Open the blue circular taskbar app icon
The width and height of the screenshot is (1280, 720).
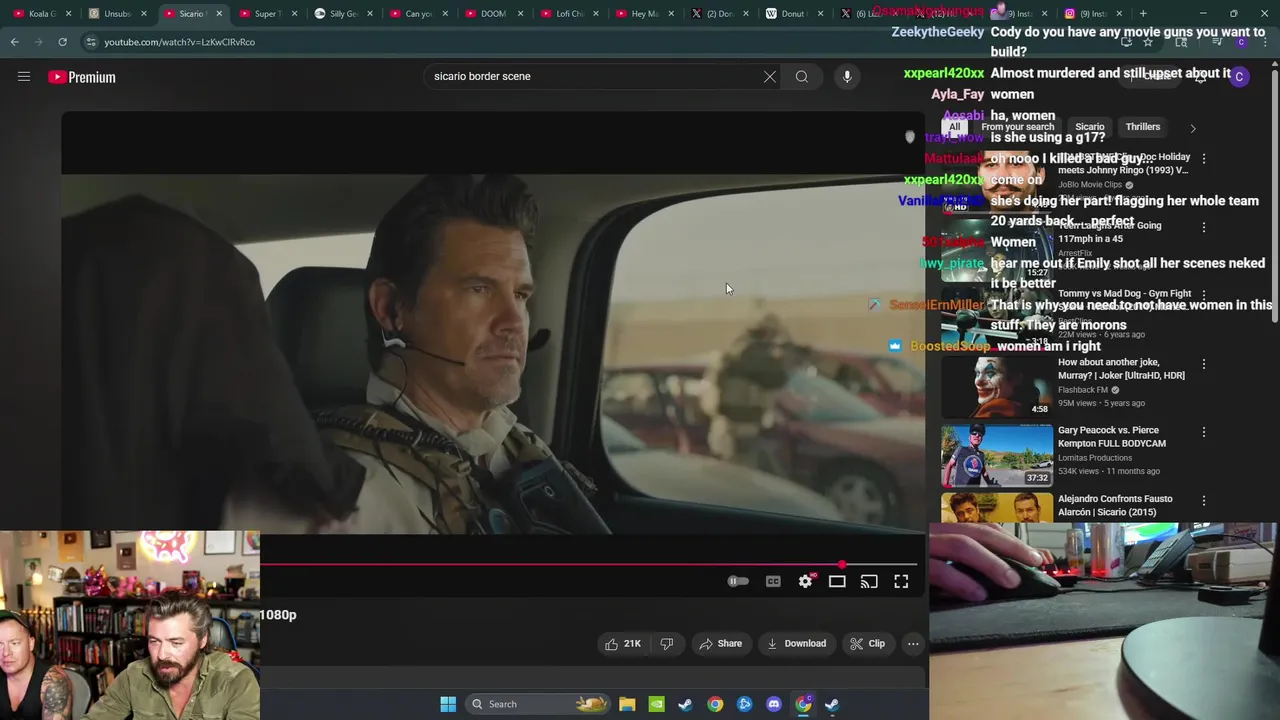coord(744,704)
